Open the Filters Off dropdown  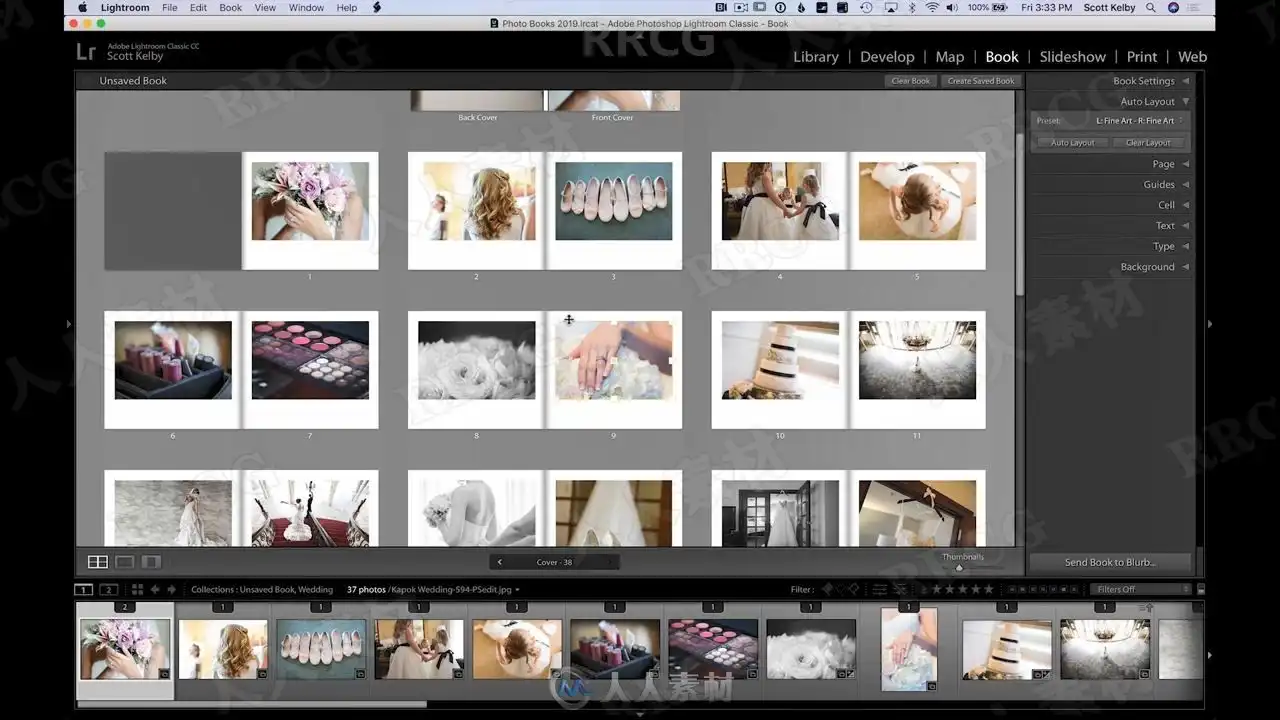click(1141, 590)
